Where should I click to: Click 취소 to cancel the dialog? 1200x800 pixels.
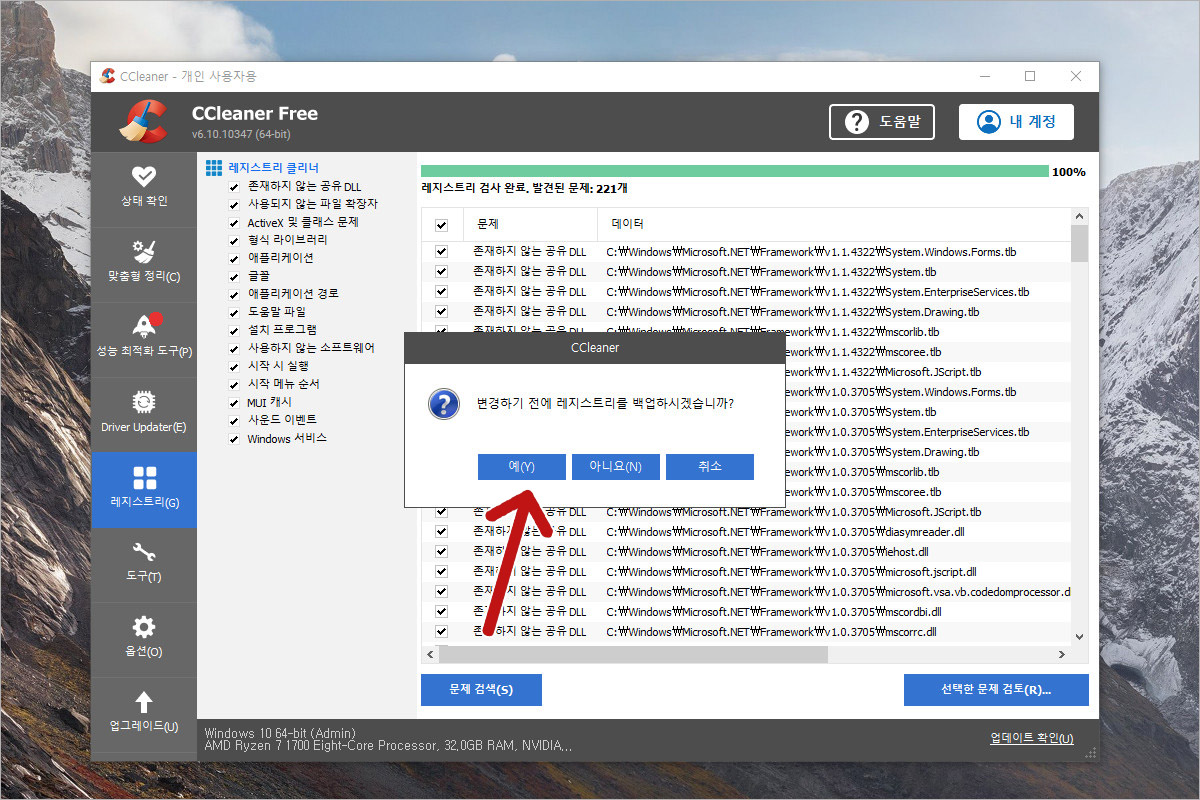(710, 467)
